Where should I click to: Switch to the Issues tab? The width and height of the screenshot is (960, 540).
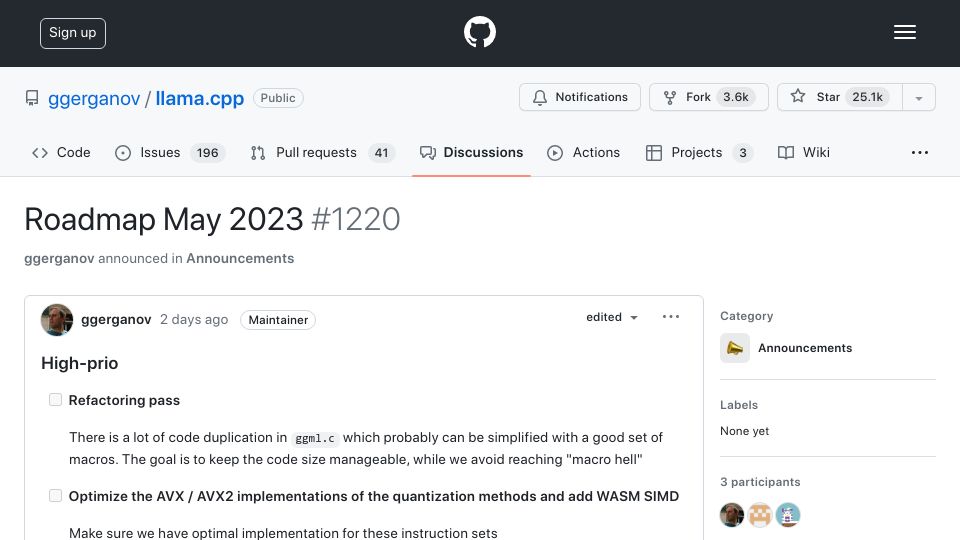[170, 152]
